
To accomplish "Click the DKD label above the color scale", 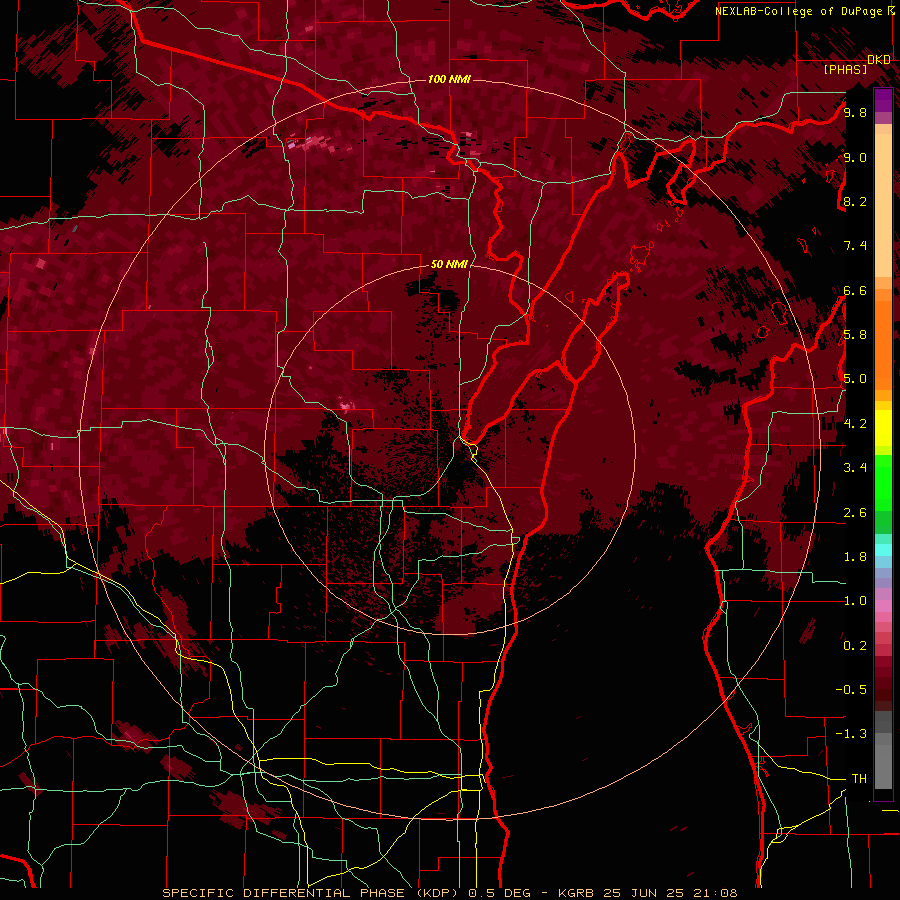I will tap(879, 60).
